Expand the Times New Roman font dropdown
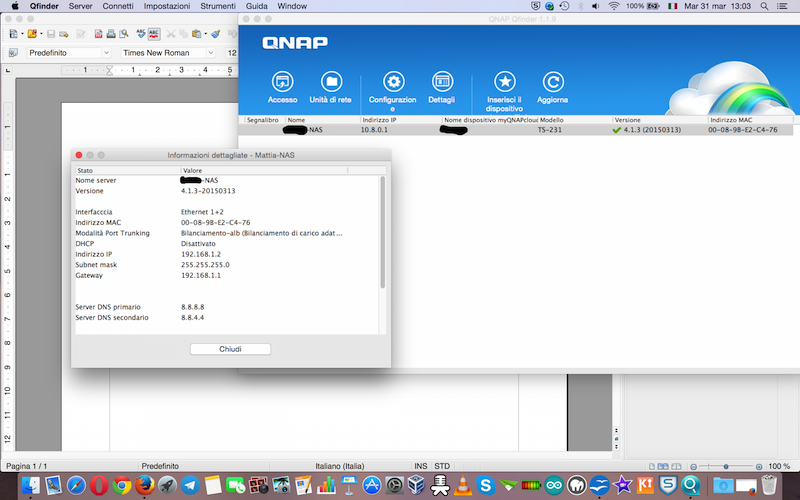Image resolution: width=800 pixels, height=500 pixels. point(210,52)
